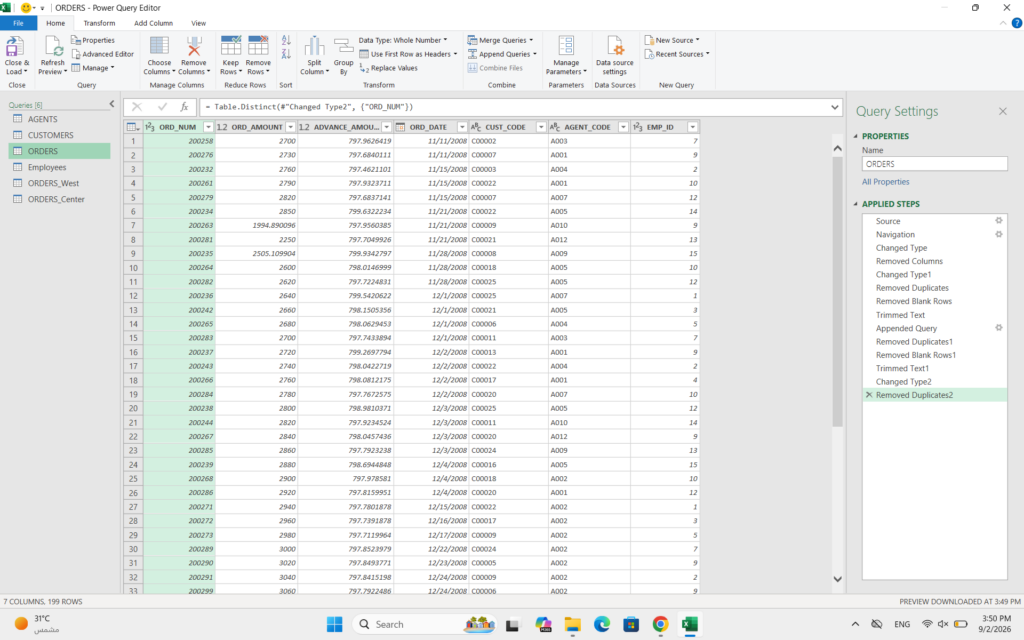
Task: Close the Query Settings pane
Action: tap(1002, 112)
